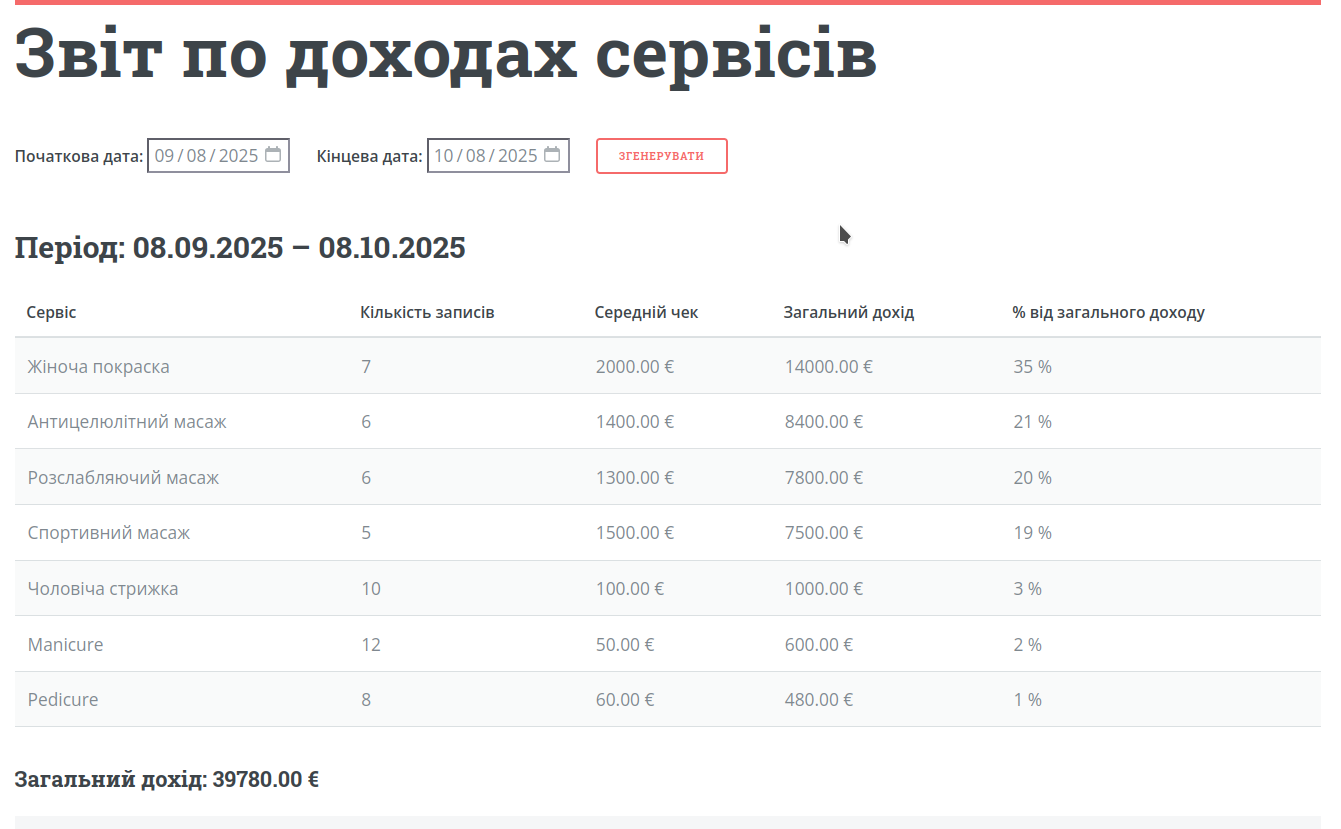The width and height of the screenshot is (1341, 829).
Task: Click the Період heading text
Action: [x=239, y=248]
